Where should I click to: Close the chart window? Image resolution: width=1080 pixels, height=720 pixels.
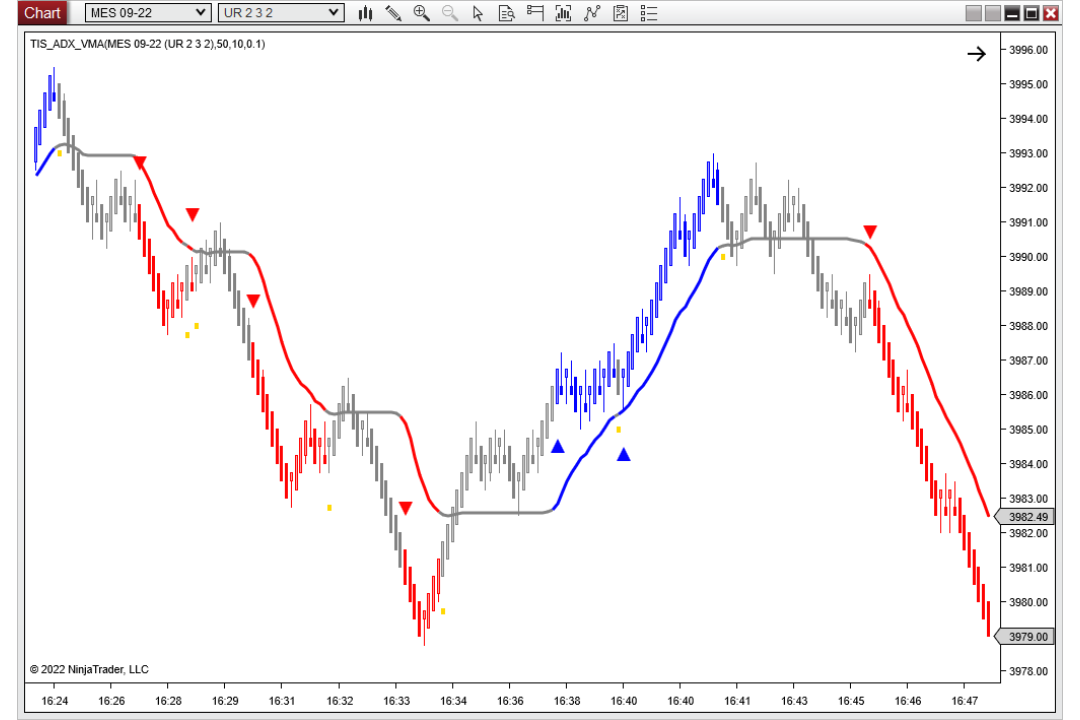[x=1050, y=13]
